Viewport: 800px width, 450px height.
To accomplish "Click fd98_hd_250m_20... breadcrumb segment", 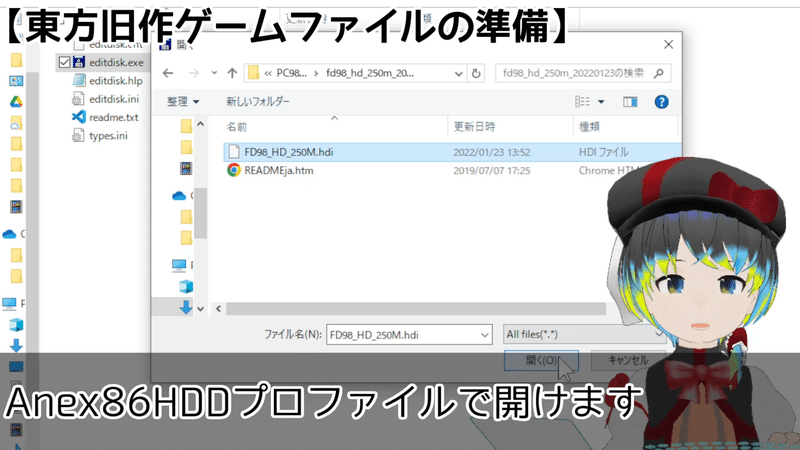I will 370,73.
